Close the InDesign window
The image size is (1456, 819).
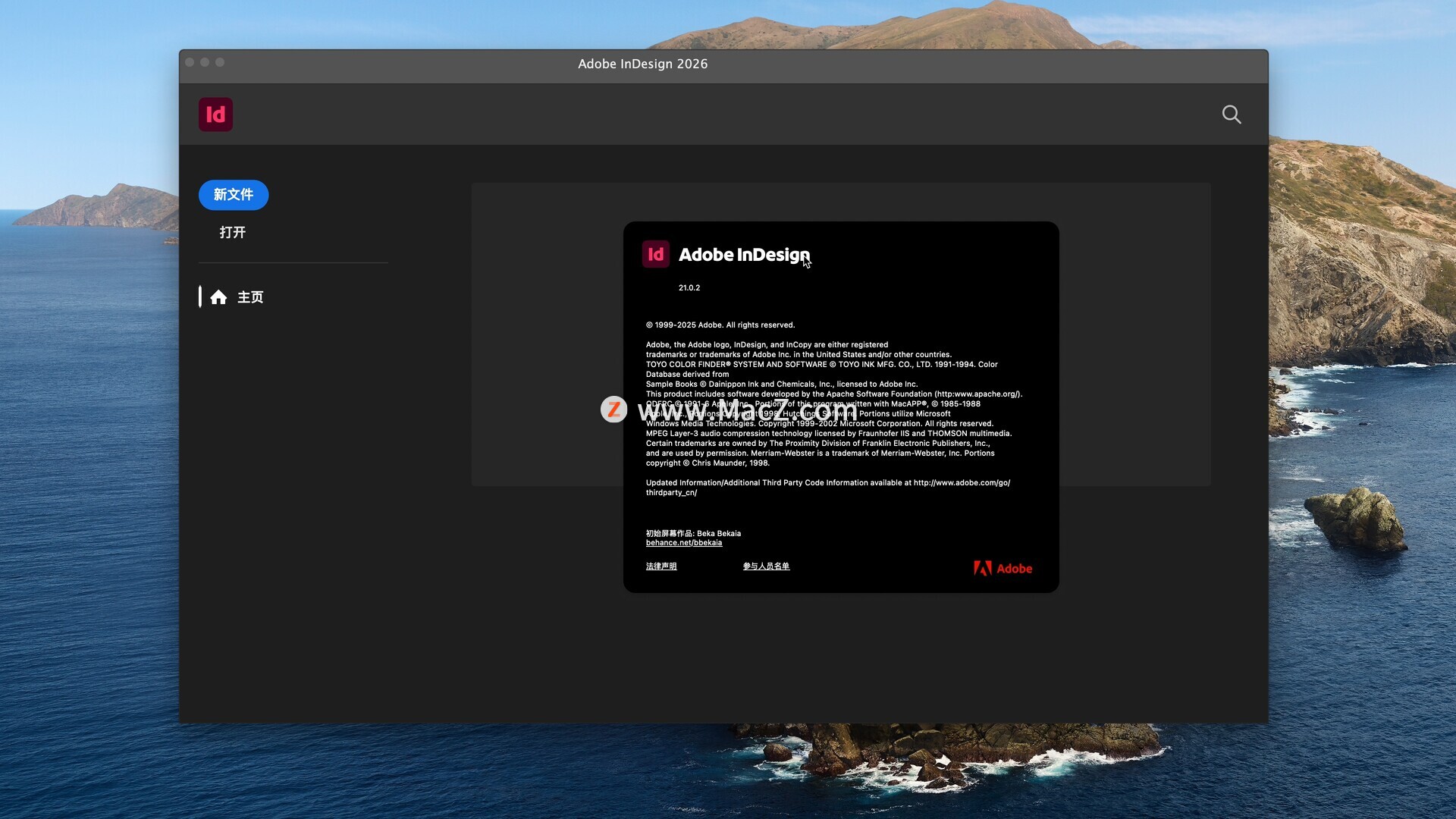[190, 62]
